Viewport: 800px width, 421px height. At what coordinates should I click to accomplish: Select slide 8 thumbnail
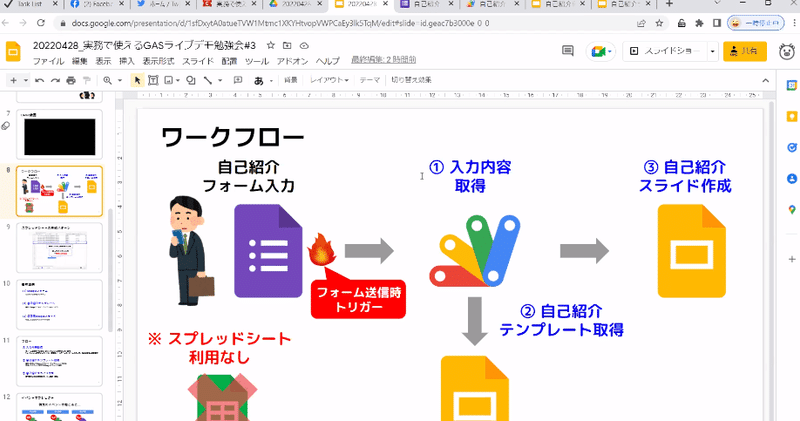click(59, 191)
